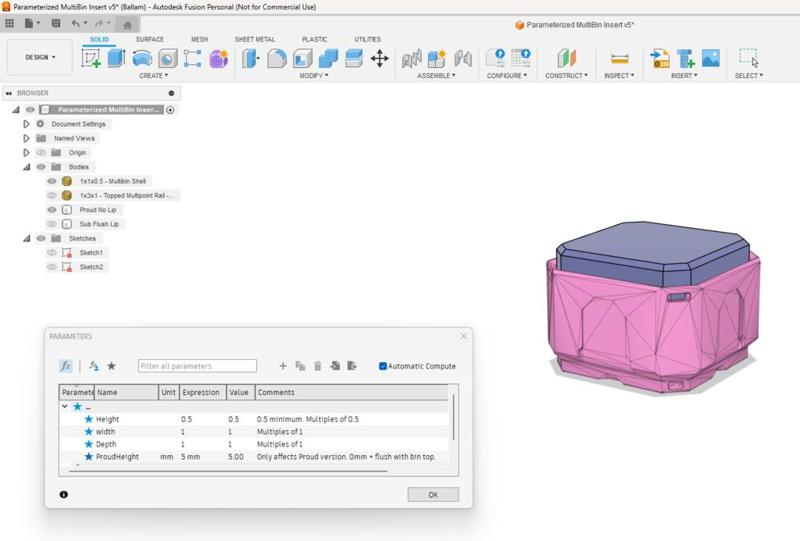Select the Press Pull tool icon
The image size is (800, 541).
251,58
